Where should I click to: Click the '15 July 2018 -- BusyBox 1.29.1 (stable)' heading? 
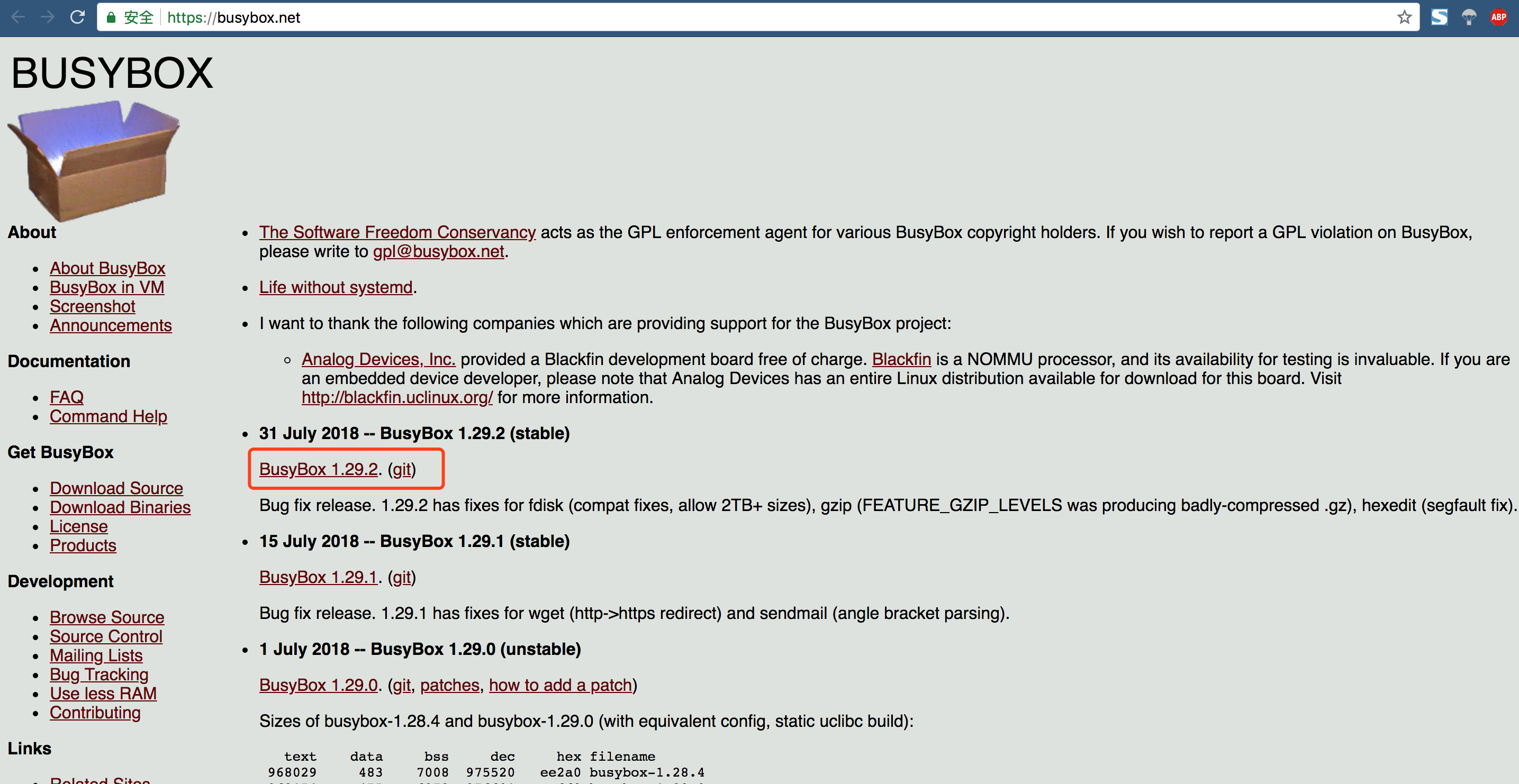point(414,541)
